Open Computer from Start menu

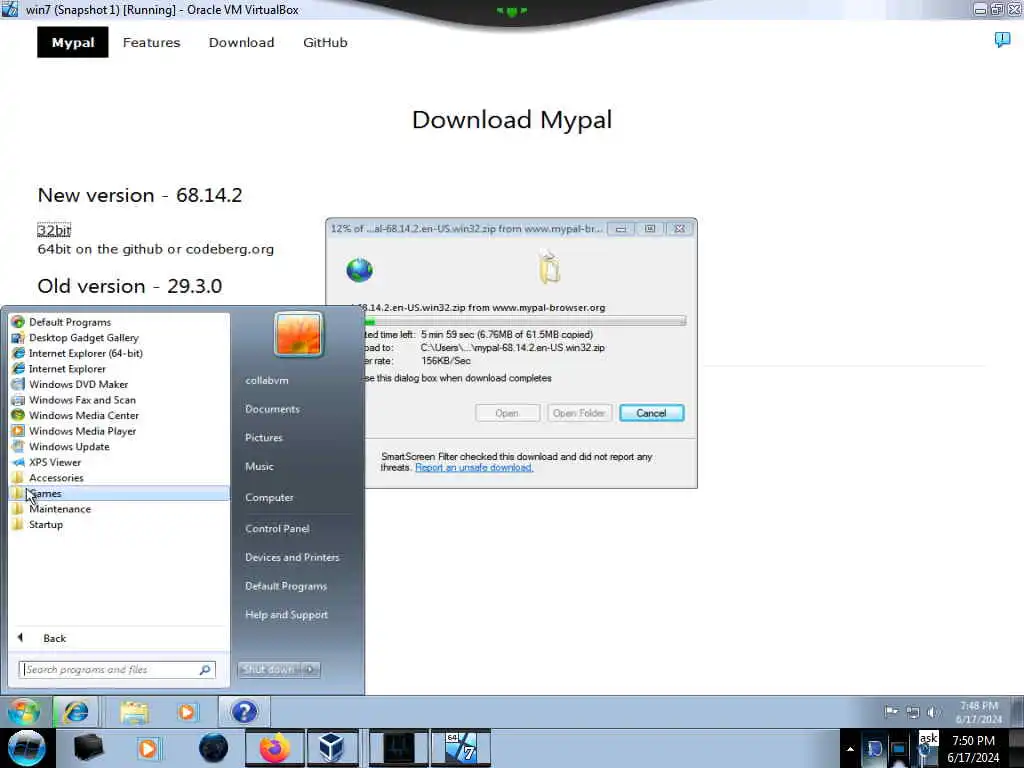[x=269, y=498]
